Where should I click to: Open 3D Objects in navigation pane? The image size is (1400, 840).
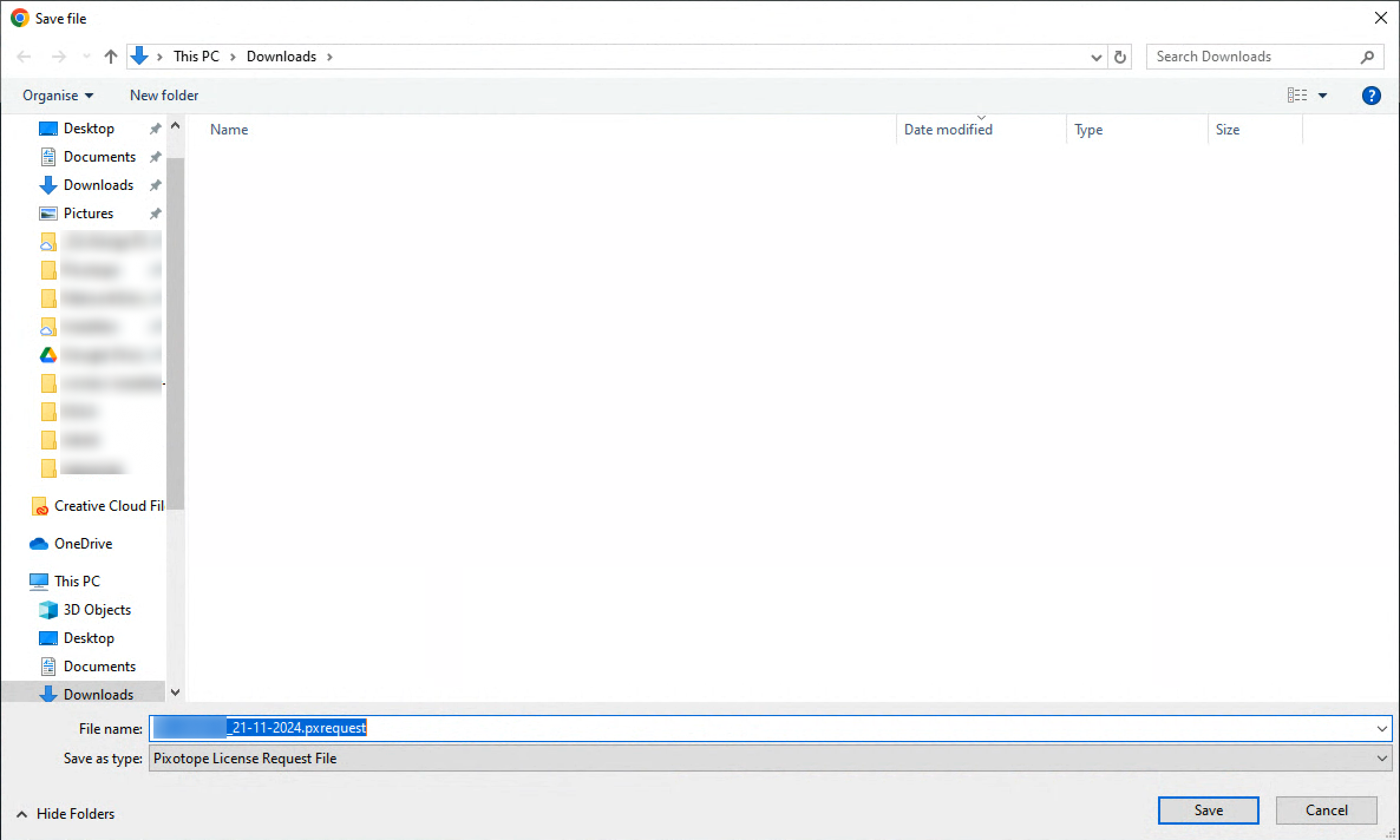pyautogui.click(x=97, y=609)
